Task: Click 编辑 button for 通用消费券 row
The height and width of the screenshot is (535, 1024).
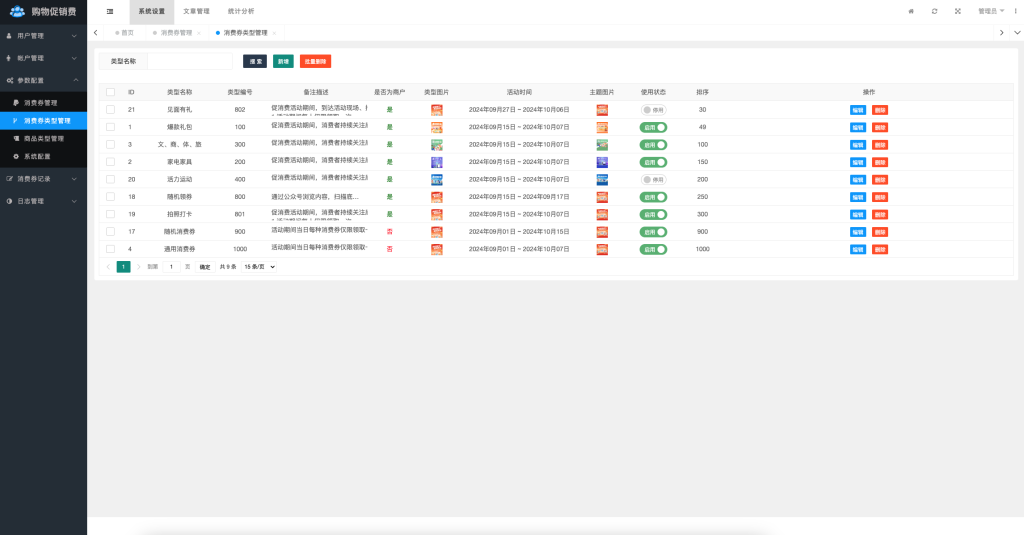Action: click(858, 249)
